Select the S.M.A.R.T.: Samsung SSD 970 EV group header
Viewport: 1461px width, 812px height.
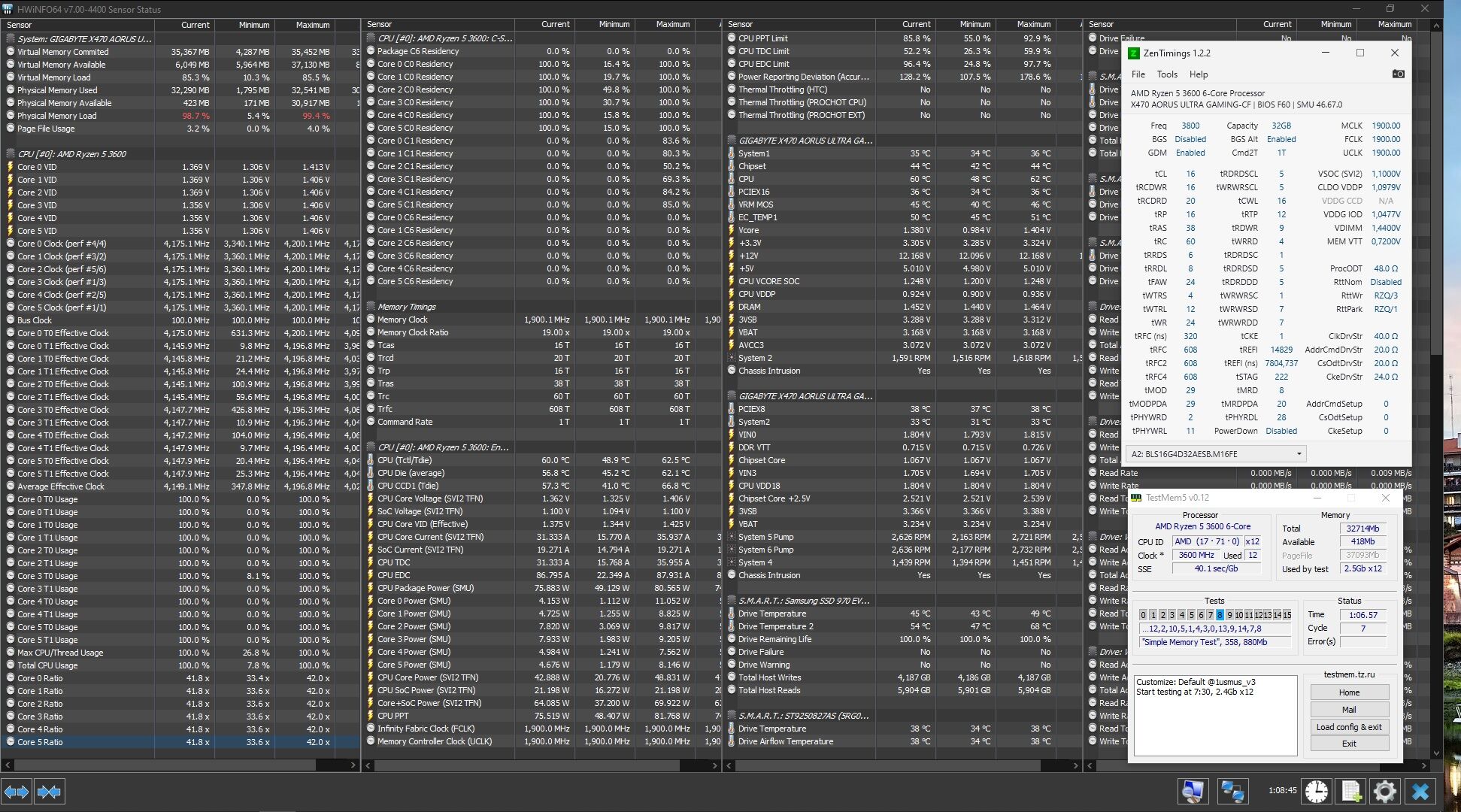902,601
